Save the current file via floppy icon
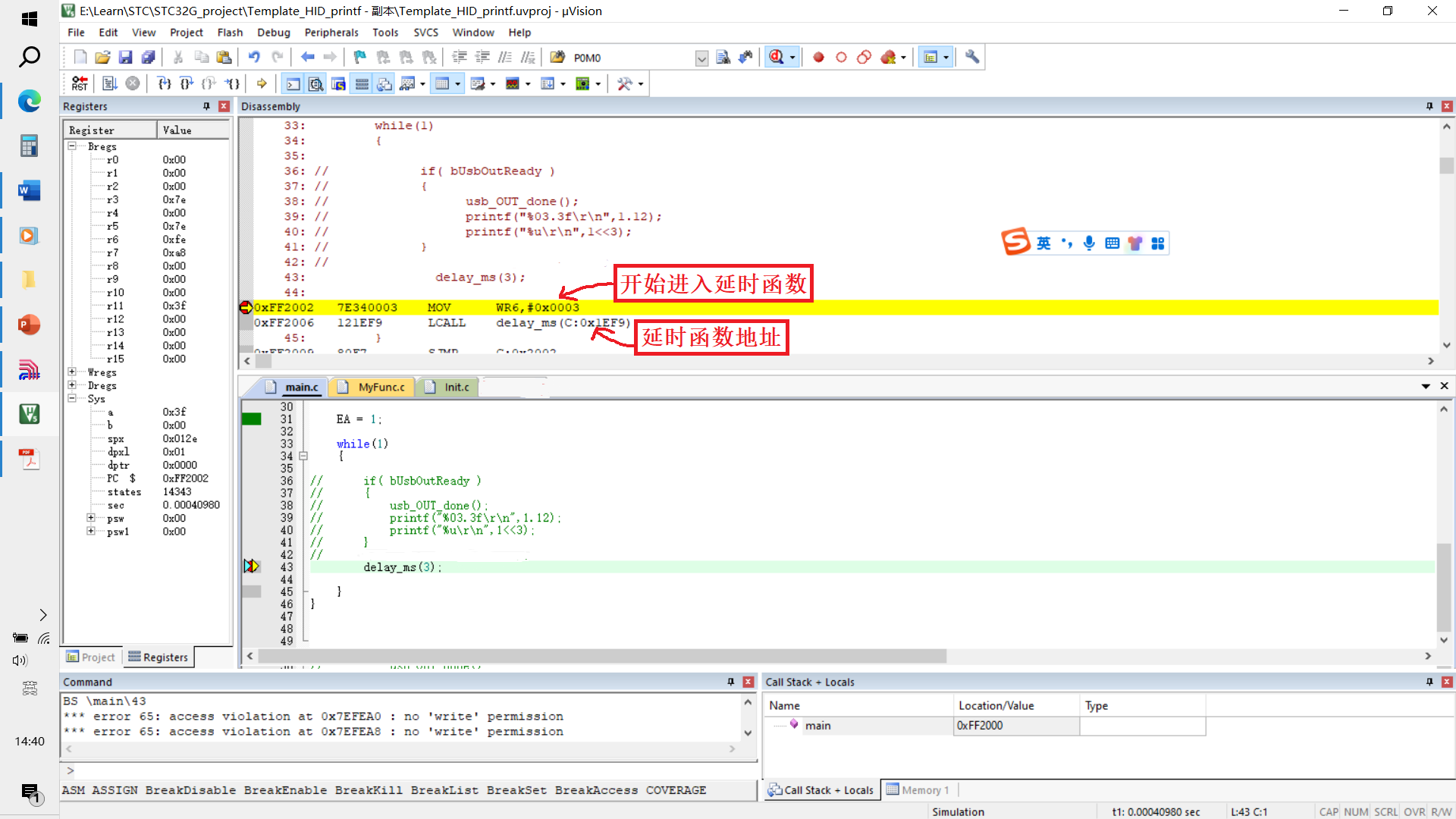Image resolution: width=1456 pixels, height=819 pixels. coord(126,57)
